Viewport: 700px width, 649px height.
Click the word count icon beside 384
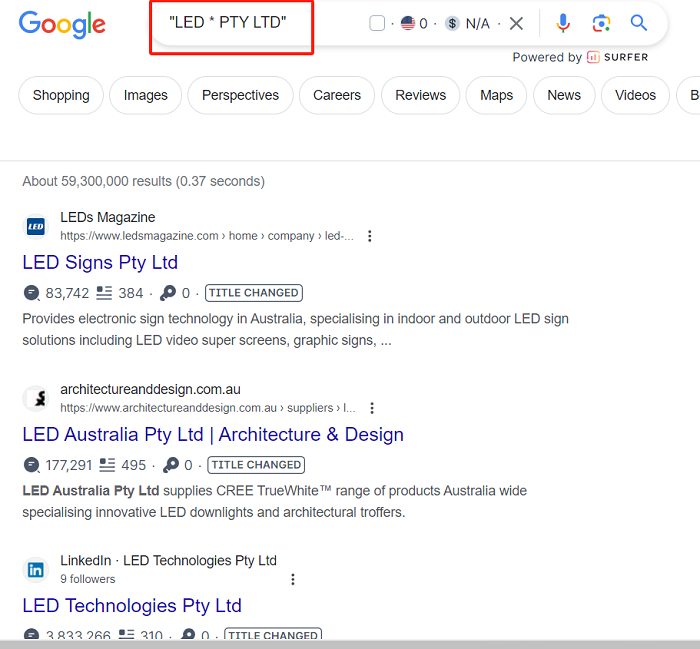pos(104,293)
